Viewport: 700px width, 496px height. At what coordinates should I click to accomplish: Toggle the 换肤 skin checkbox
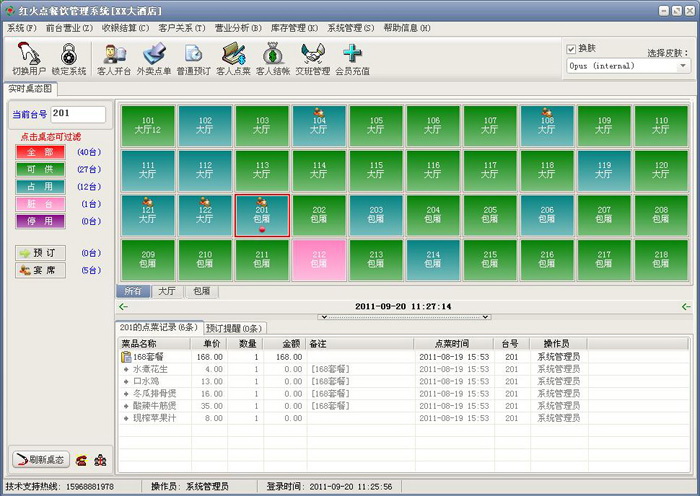[x=571, y=48]
